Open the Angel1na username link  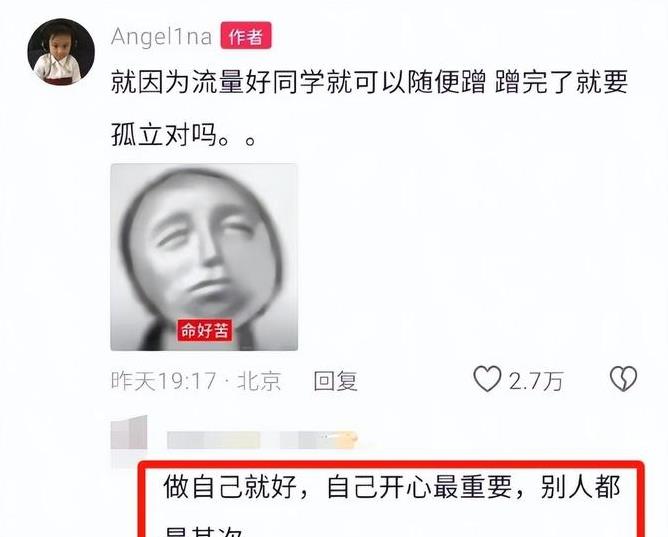pyautogui.click(x=161, y=37)
